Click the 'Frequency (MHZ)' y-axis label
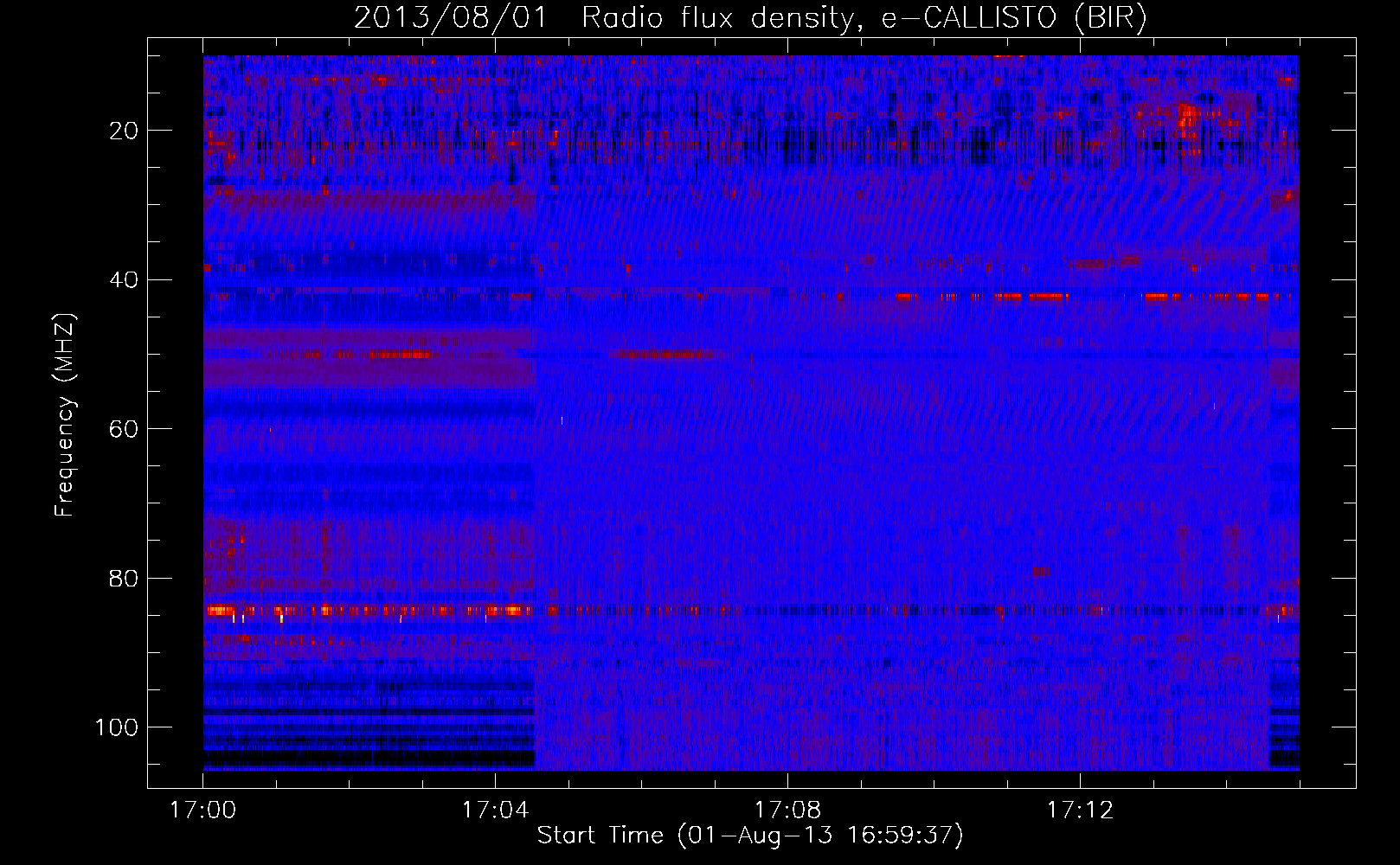 [x=65, y=414]
